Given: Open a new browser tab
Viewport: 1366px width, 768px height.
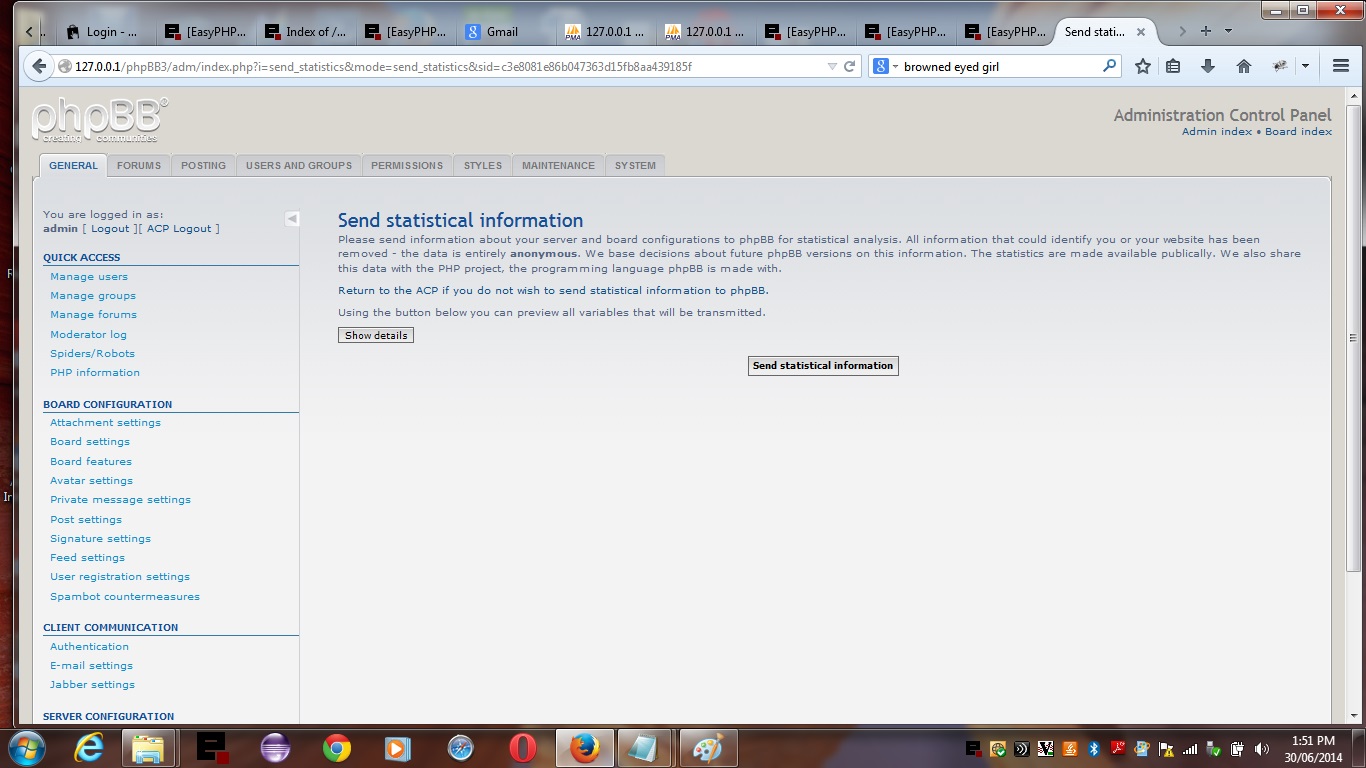Looking at the screenshot, I should pos(1206,31).
